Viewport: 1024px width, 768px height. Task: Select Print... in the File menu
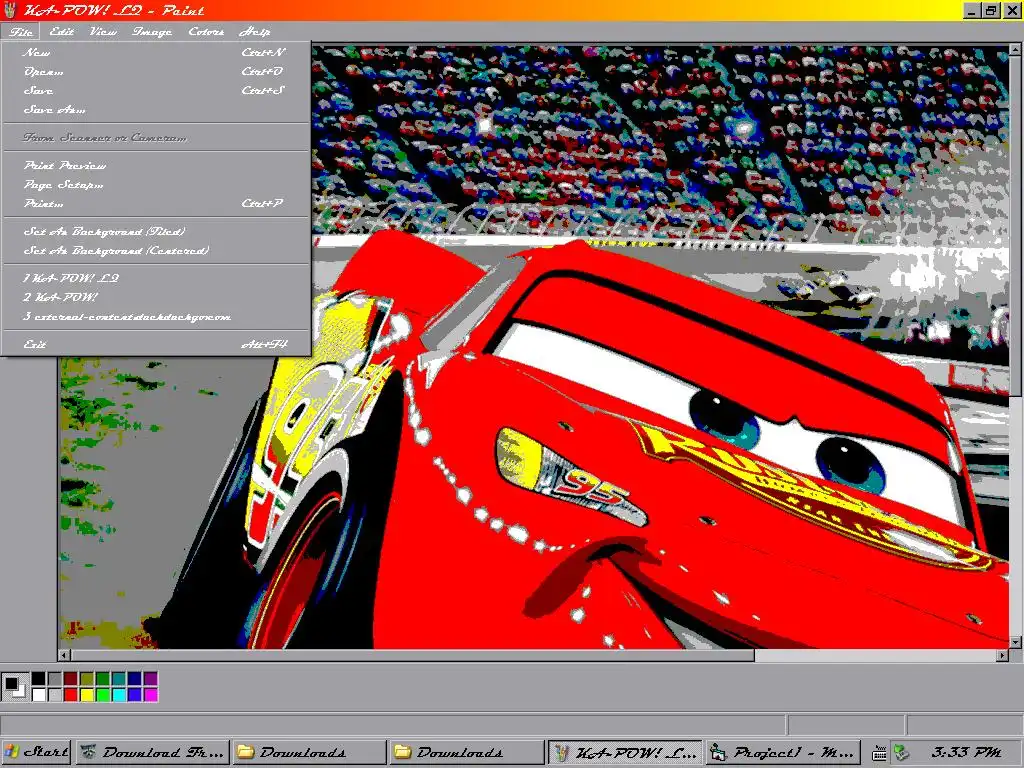click(156, 203)
